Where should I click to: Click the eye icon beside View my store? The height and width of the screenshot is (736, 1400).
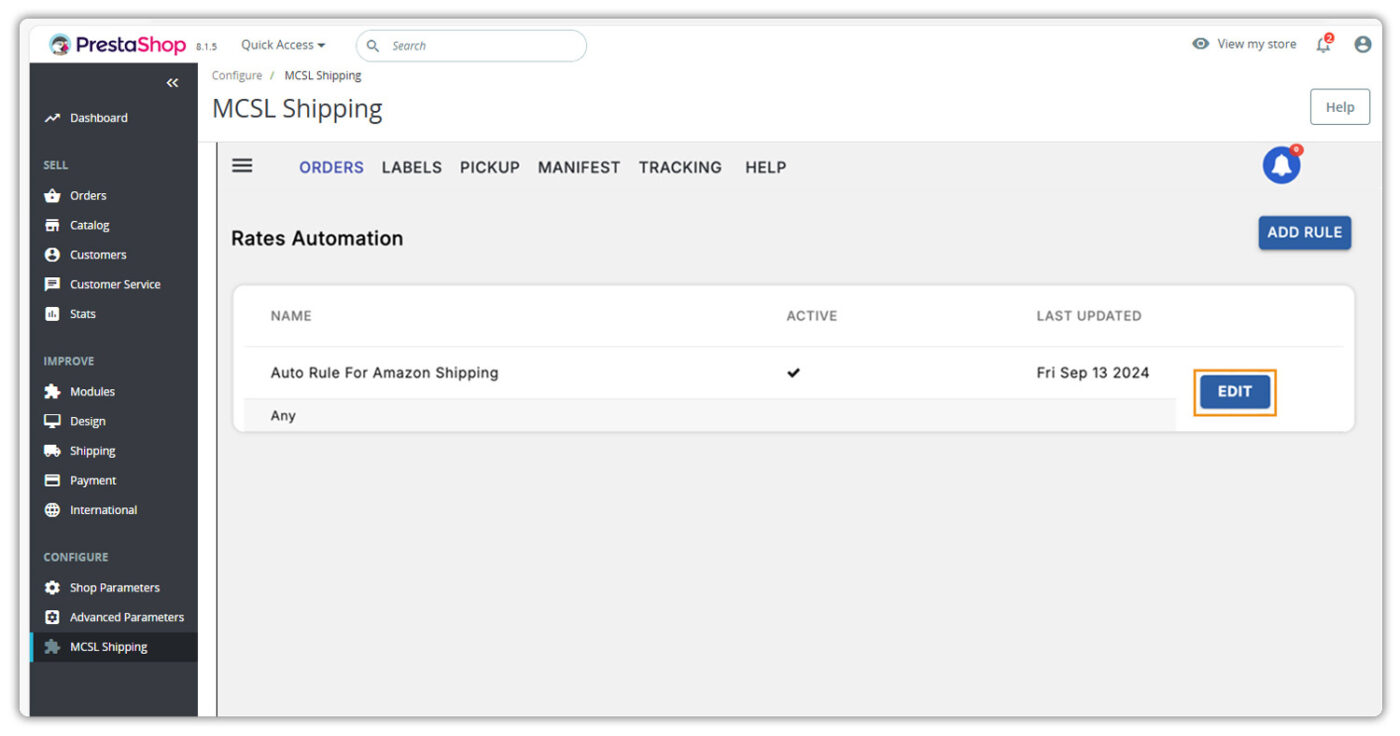click(1201, 44)
